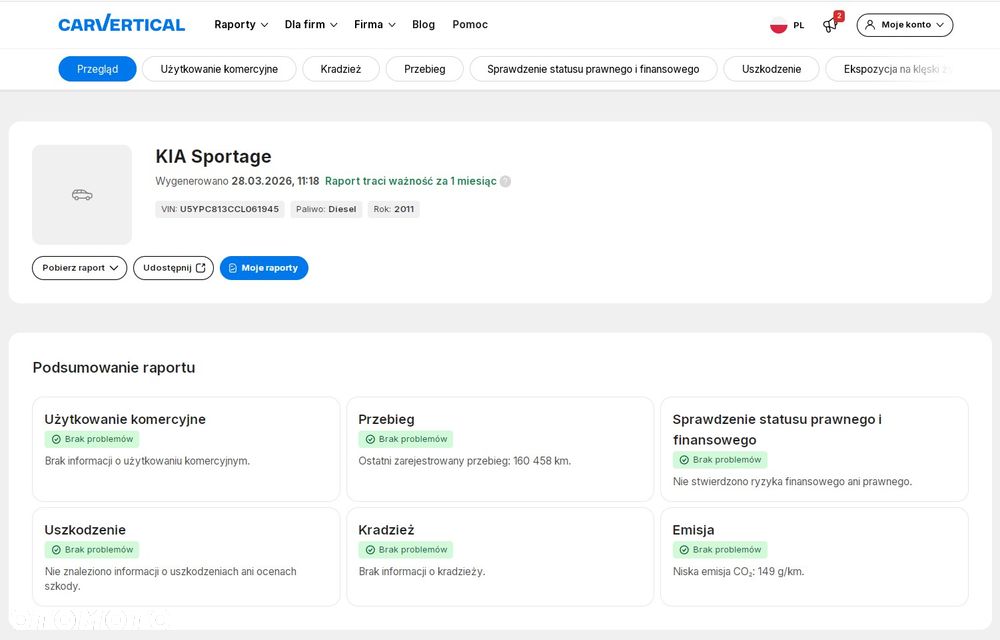Click the Paliwo: Diesel tag
The width and height of the screenshot is (1000, 640).
pyautogui.click(x=326, y=209)
